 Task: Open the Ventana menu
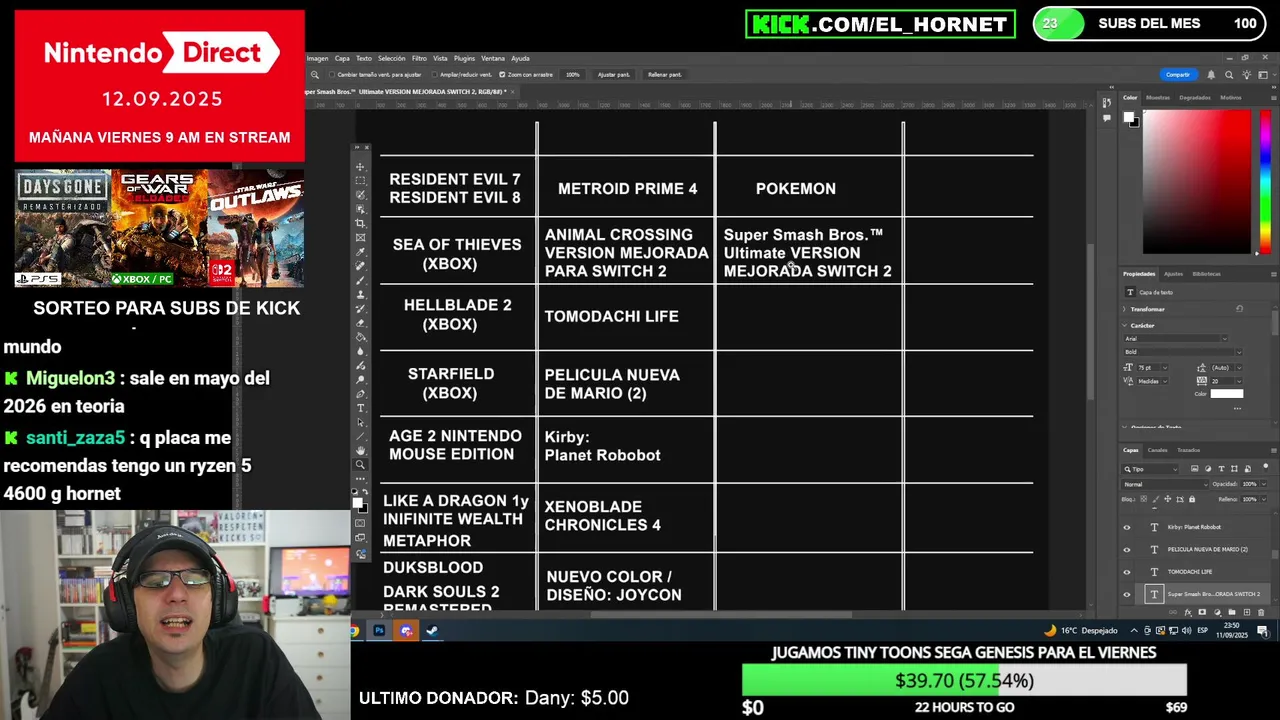(493, 58)
